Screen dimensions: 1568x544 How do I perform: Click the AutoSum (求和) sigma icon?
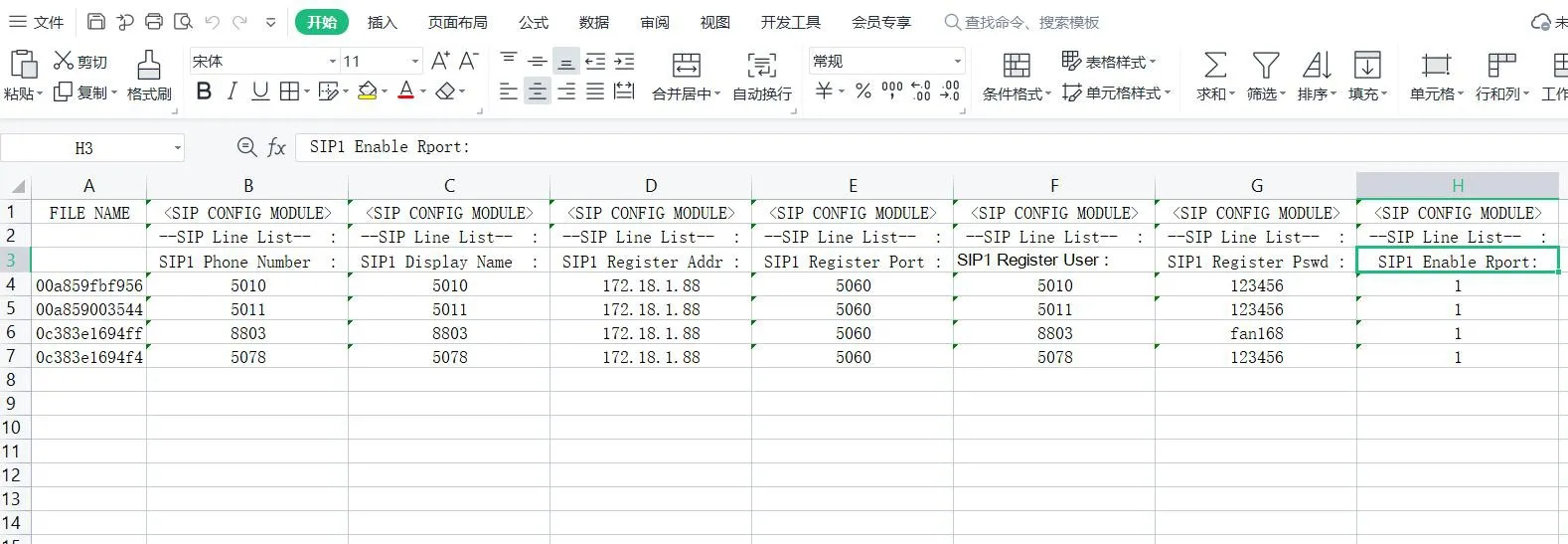(1215, 66)
